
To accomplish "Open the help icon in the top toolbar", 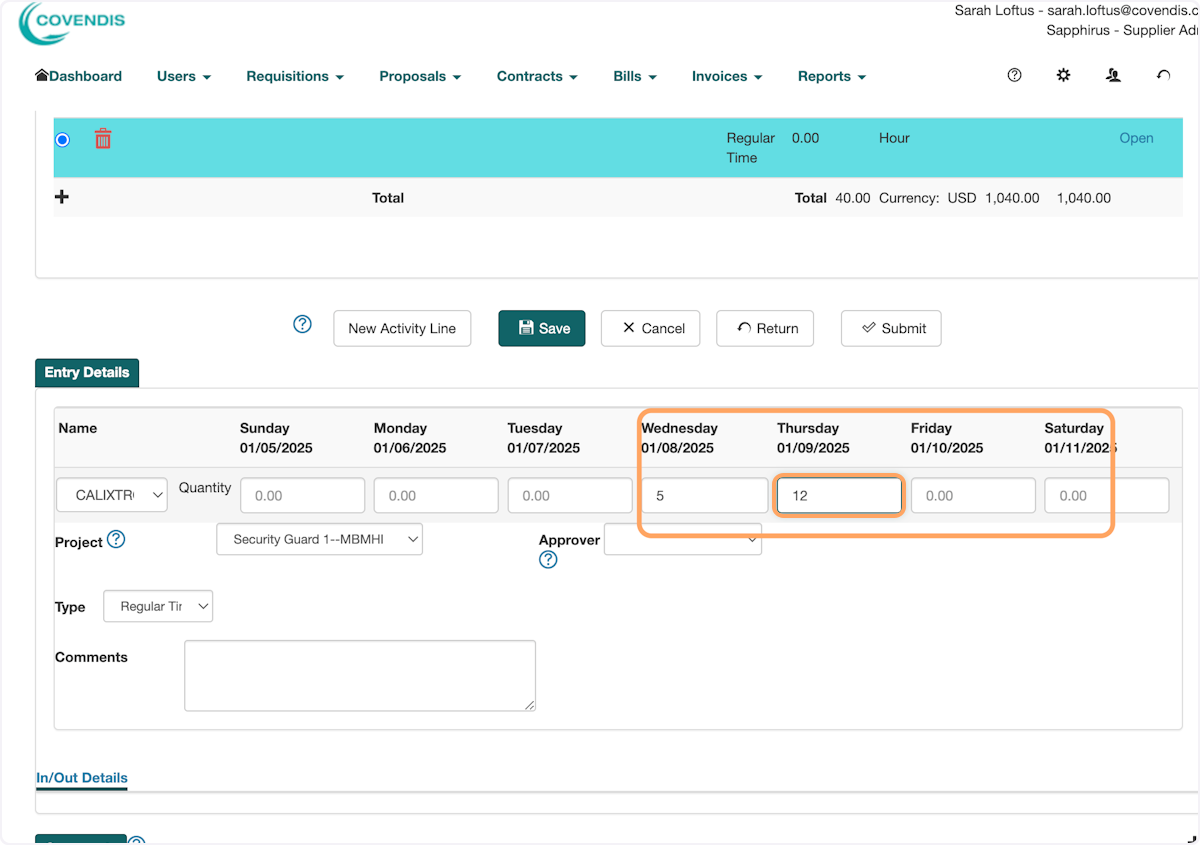I will [1014, 75].
